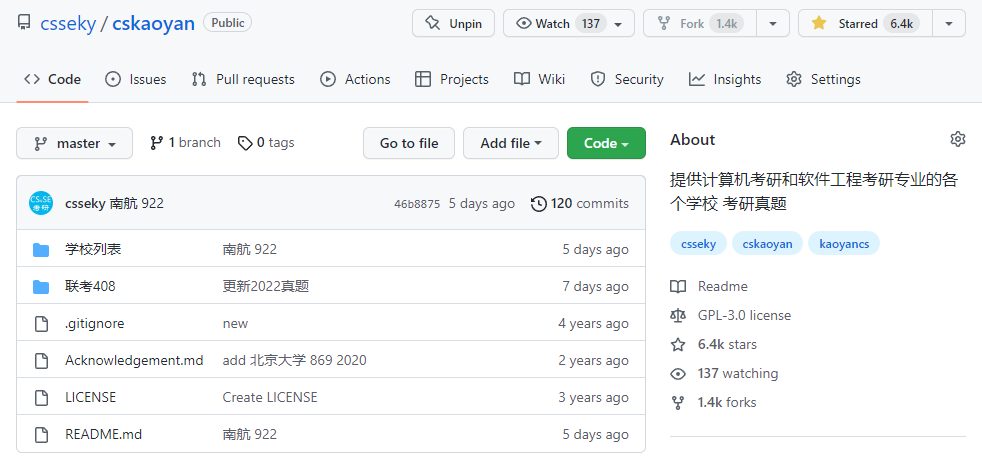982x458 pixels.
Task: Open commit message Create LICENSE
Action: [x=270, y=398]
